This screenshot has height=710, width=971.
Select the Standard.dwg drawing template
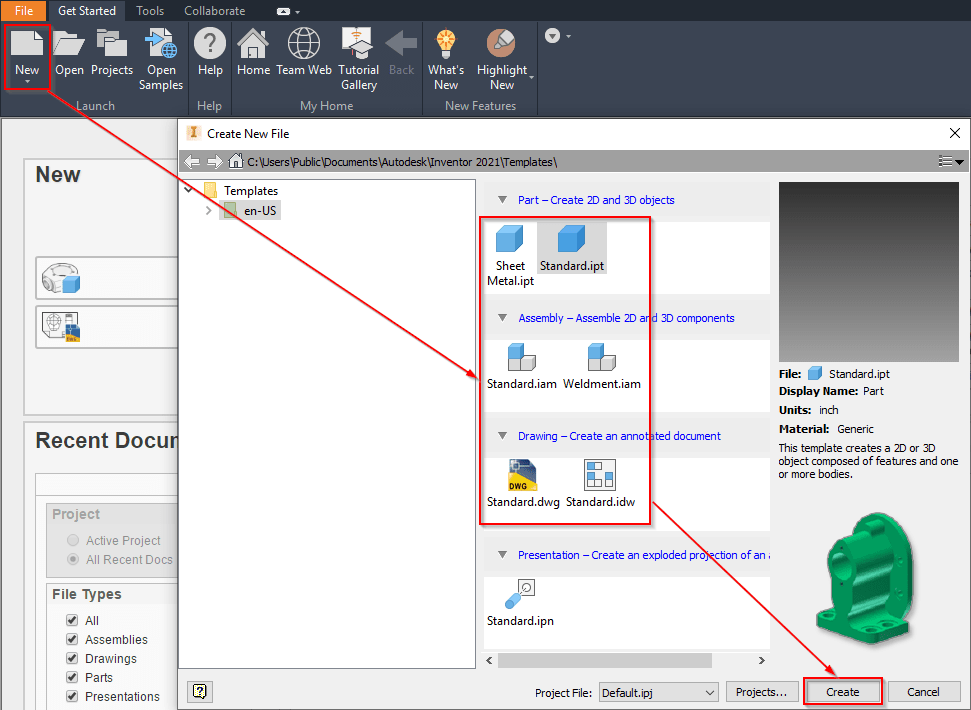[x=523, y=484]
